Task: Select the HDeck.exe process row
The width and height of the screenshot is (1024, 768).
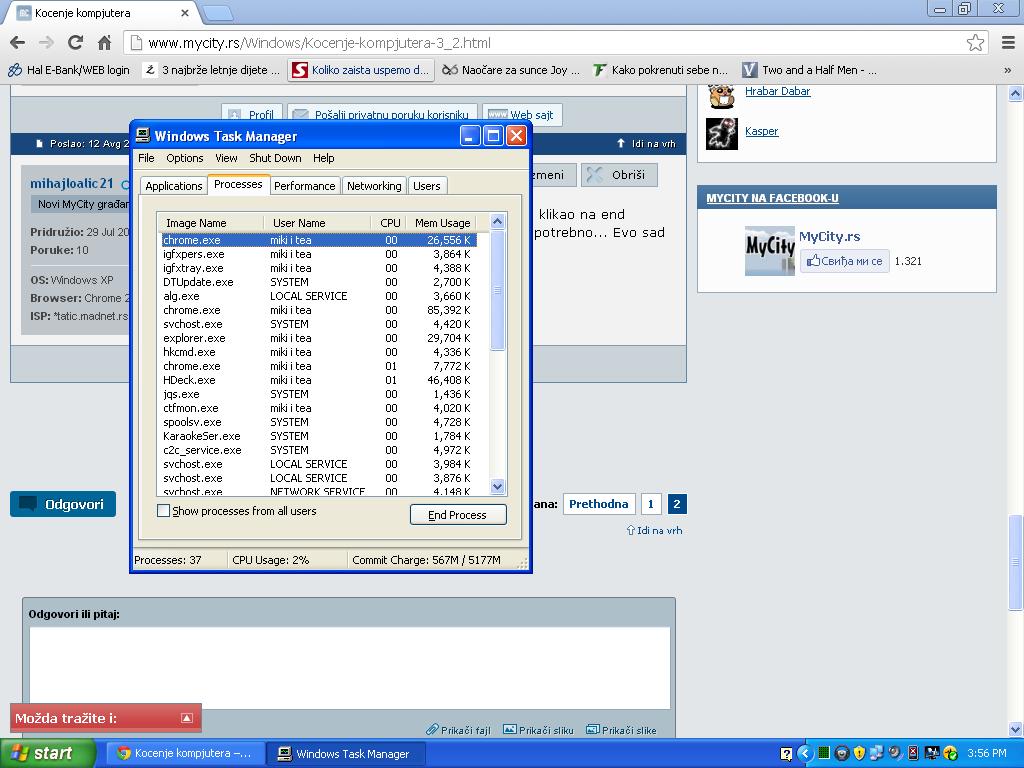Action: click(319, 380)
